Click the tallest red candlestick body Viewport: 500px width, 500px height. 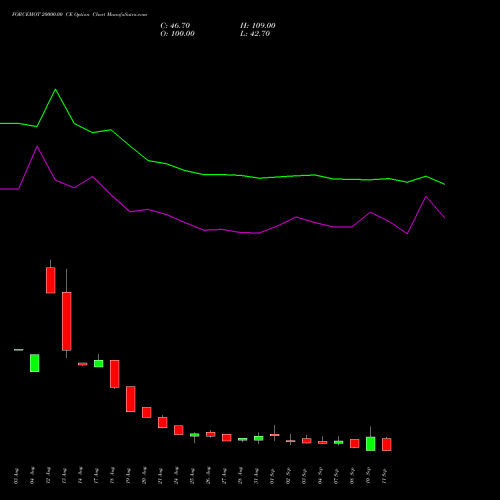[x=67, y=321]
